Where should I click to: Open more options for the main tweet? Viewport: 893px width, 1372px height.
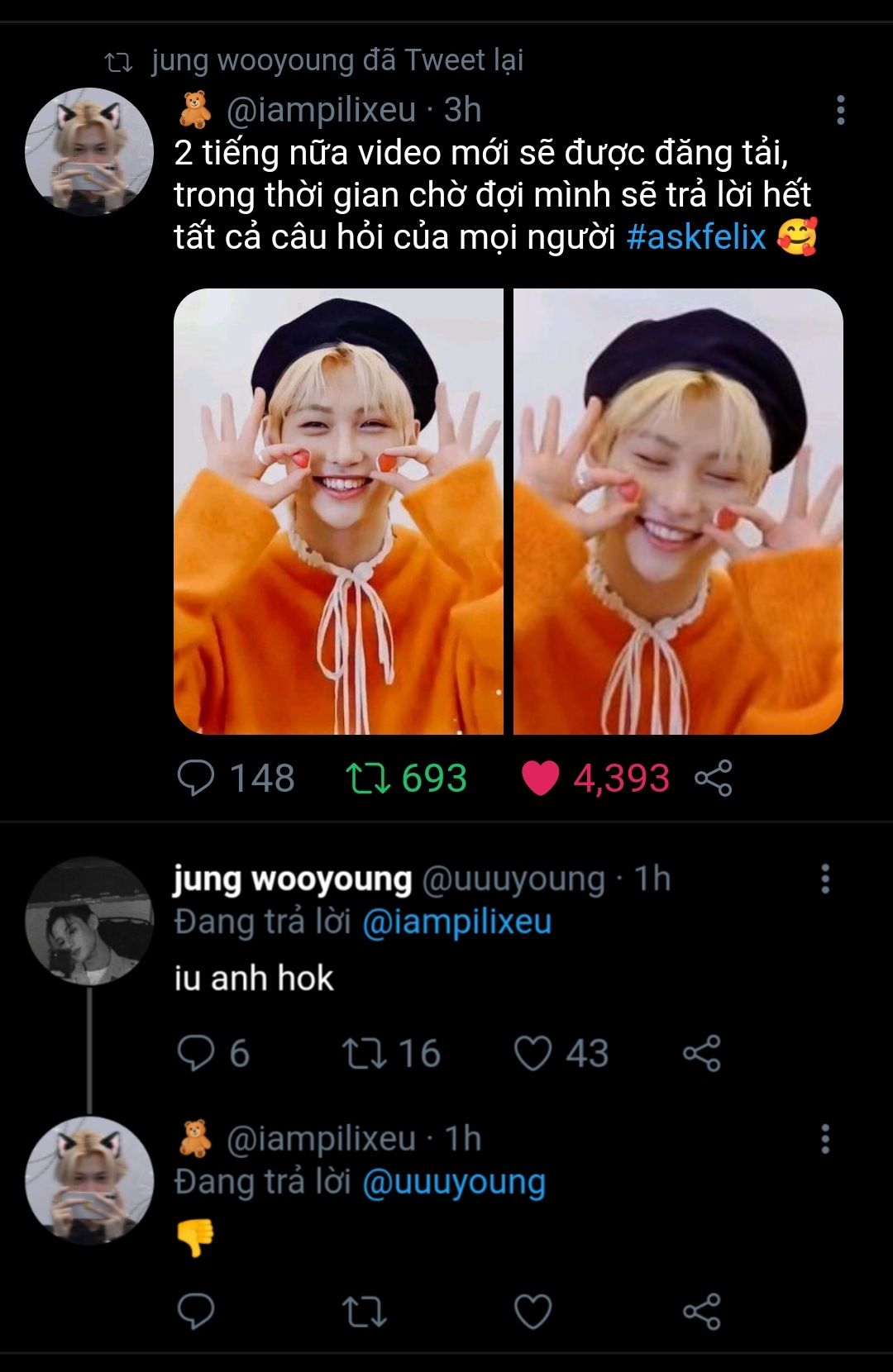[840, 110]
